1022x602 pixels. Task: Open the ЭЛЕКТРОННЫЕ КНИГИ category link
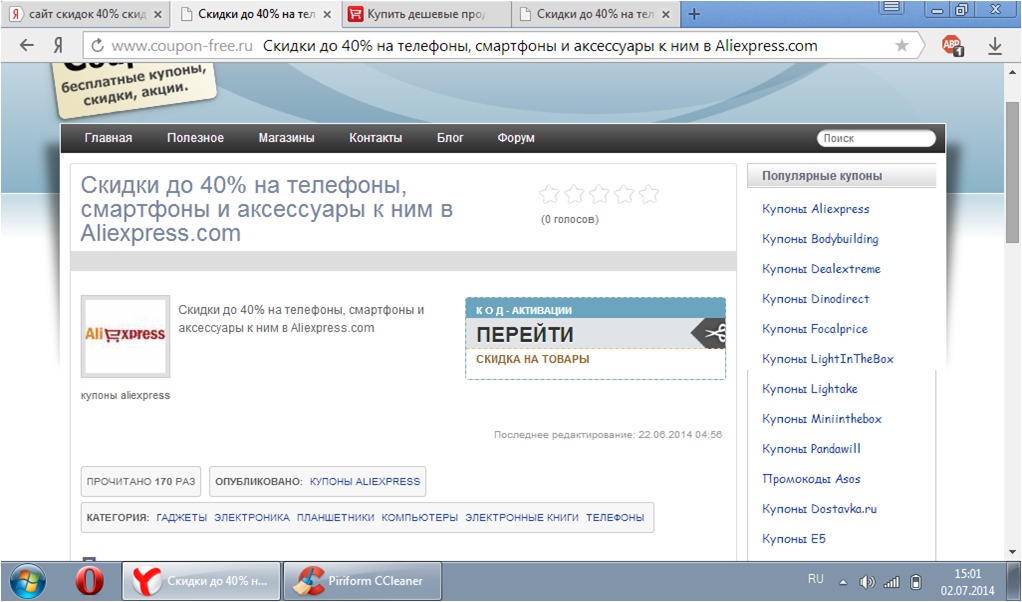522,517
